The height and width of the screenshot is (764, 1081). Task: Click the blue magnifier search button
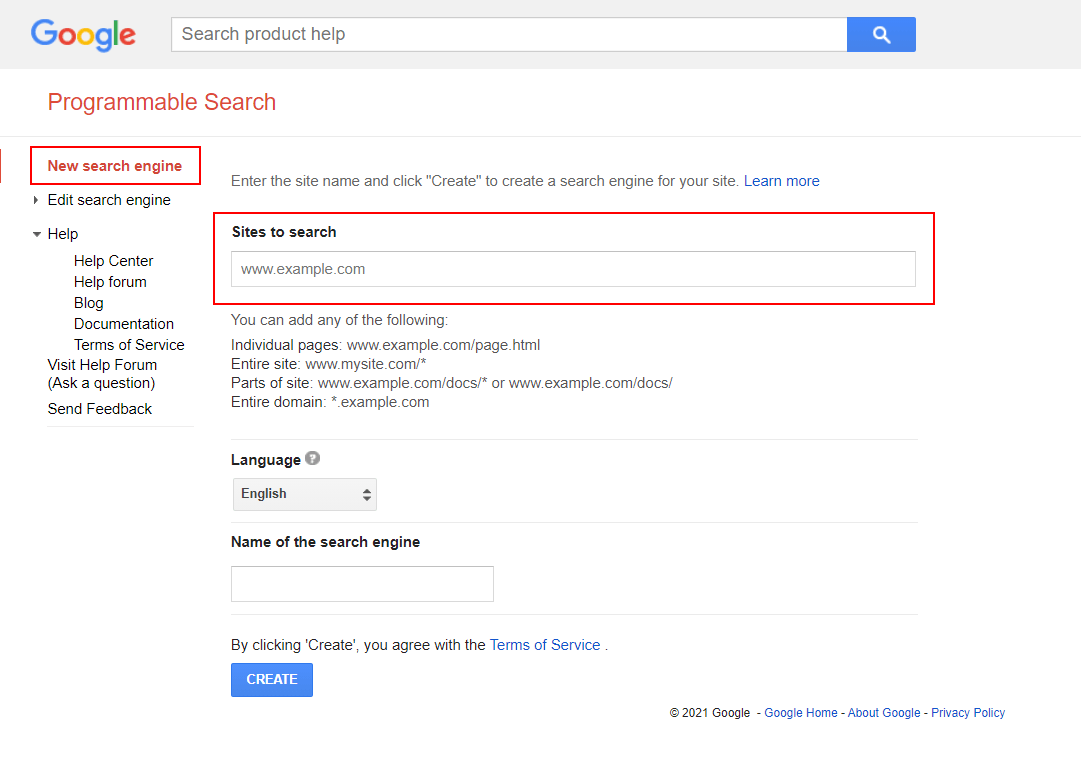click(x=881, y=35)
